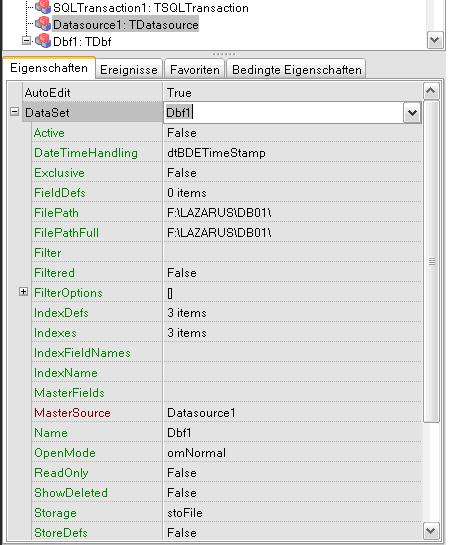Click the property grid scroll down arrow

click(431, 531)
